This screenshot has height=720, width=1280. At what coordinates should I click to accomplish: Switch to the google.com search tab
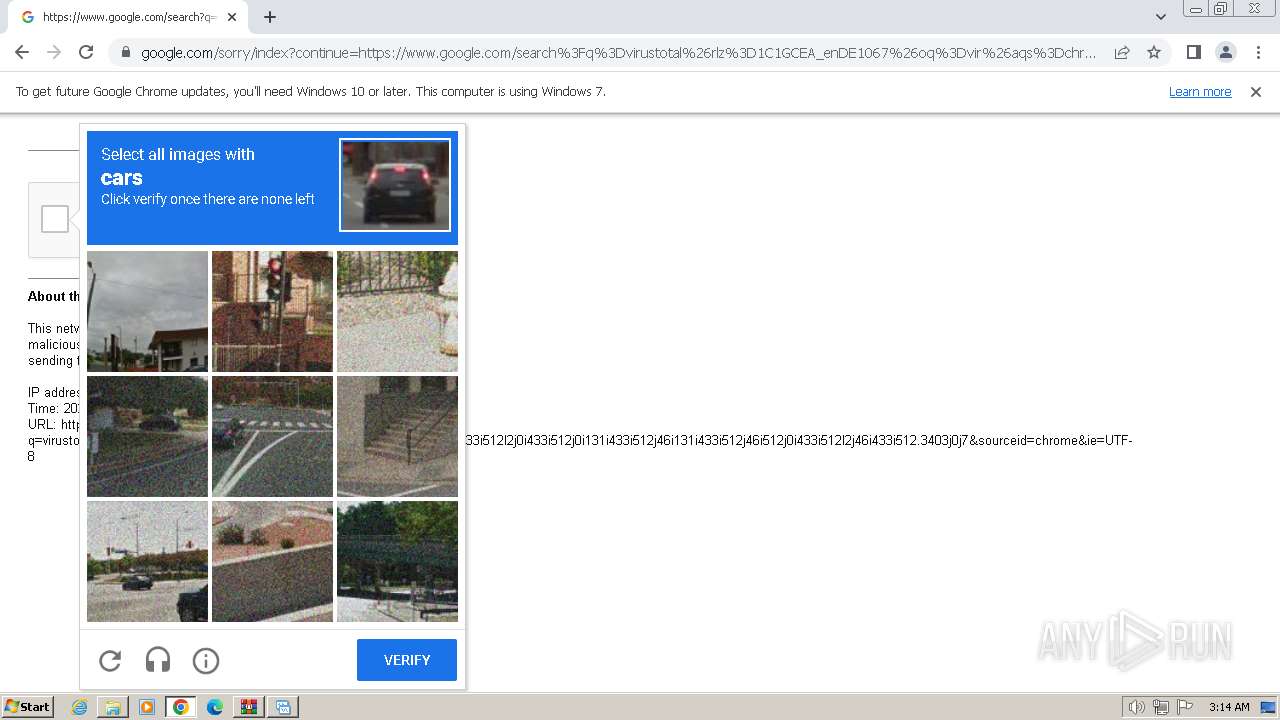tap(128, 17)
